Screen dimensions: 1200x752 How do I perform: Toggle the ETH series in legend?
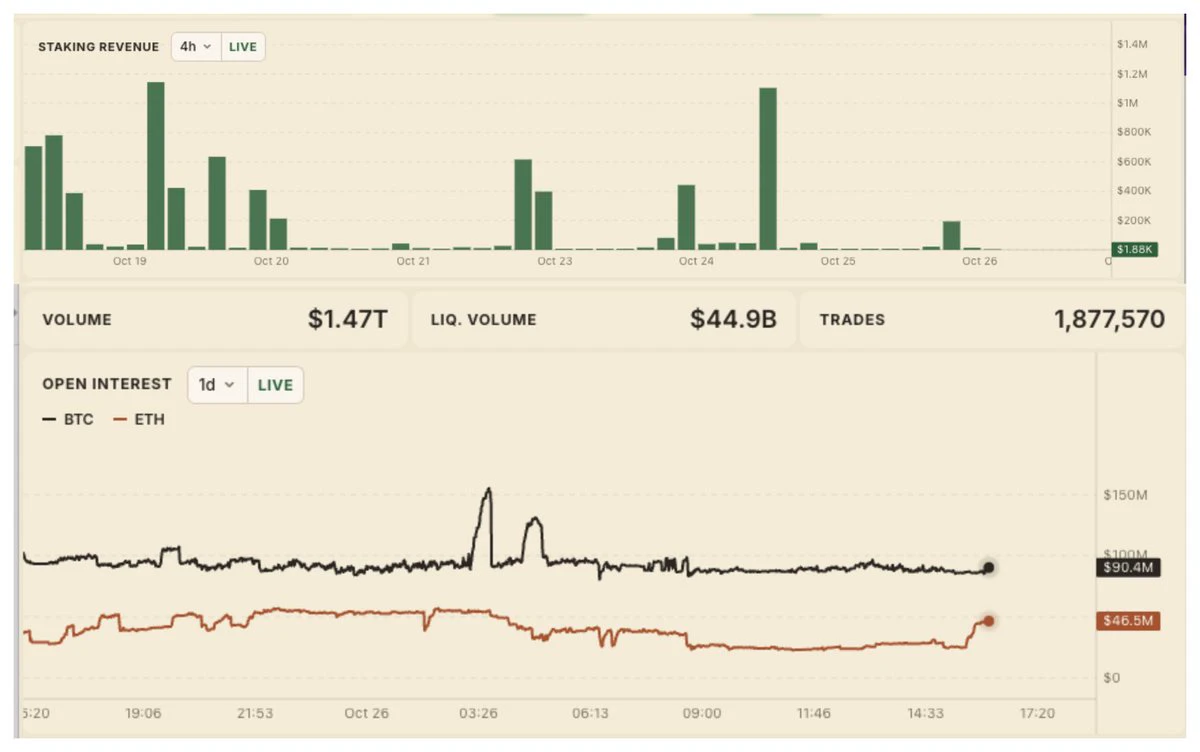[x=139, y=420]
